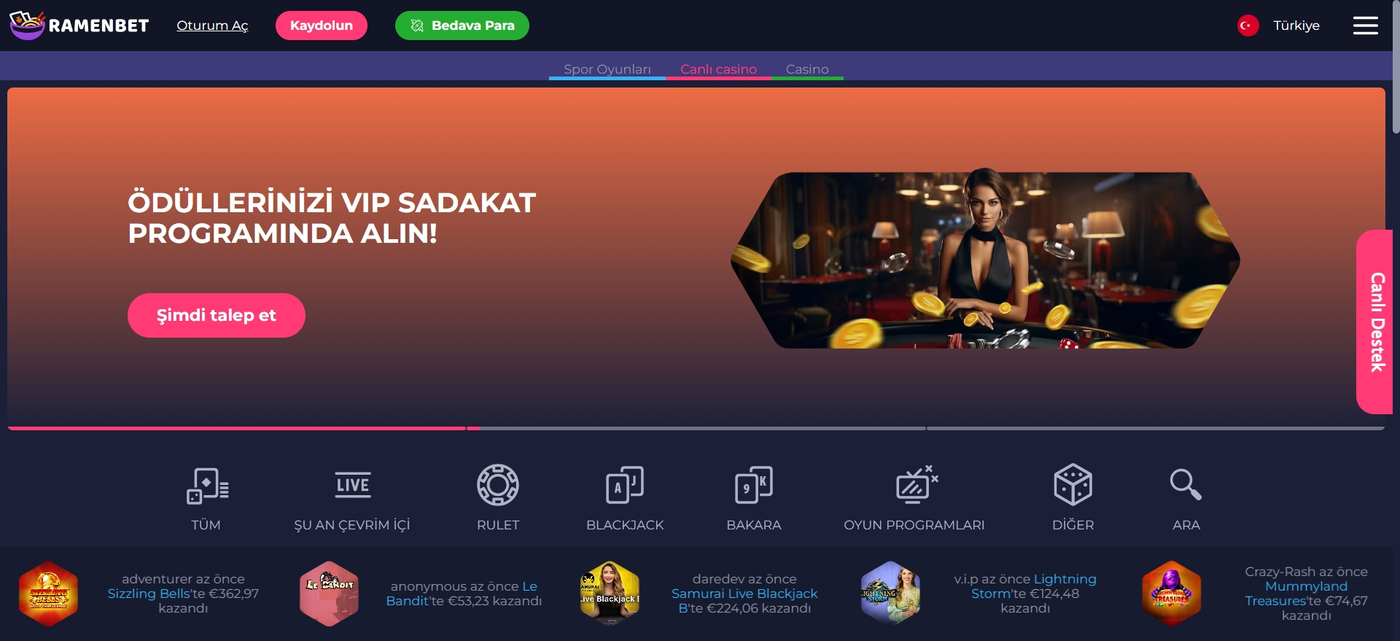Open the hamburger menu
1400x641 pixels.
[x=1365, y=25]
